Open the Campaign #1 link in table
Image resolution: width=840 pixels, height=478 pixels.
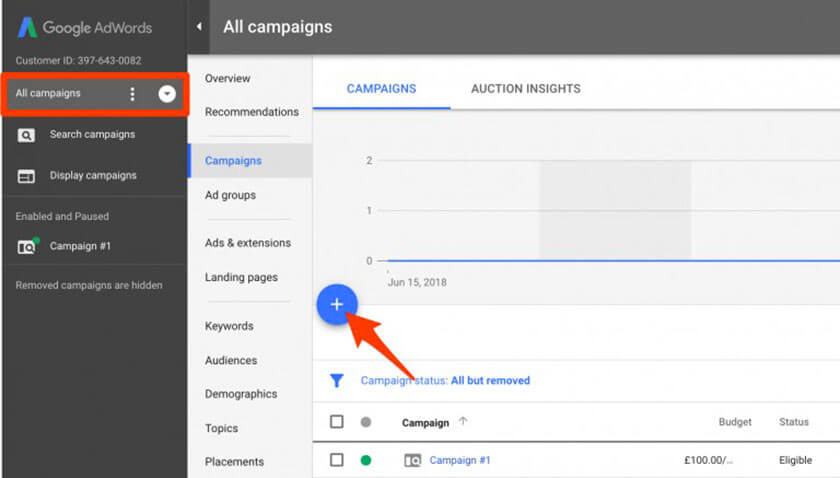point(460,460)
